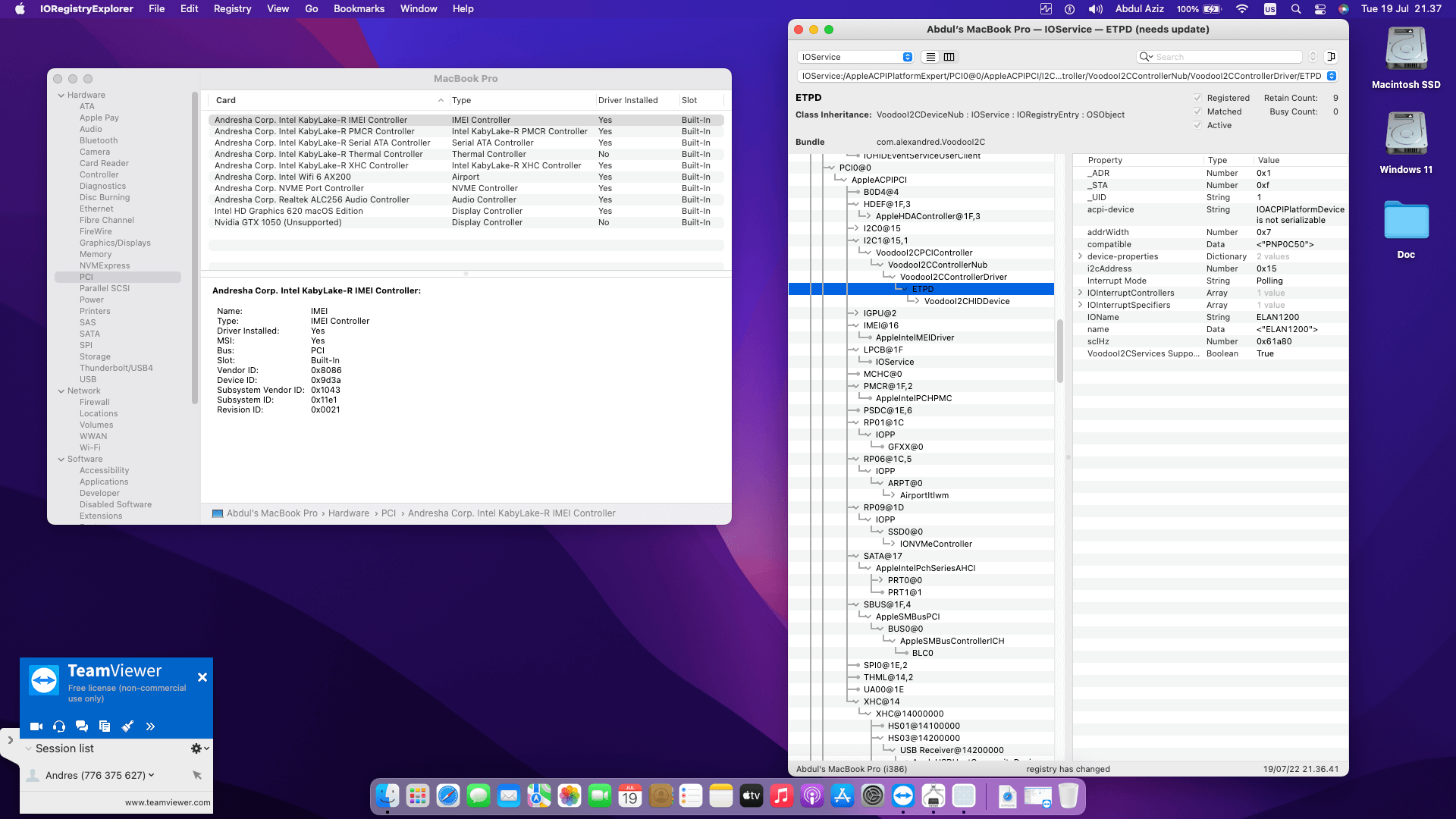Open the View menu

(278, 9)
